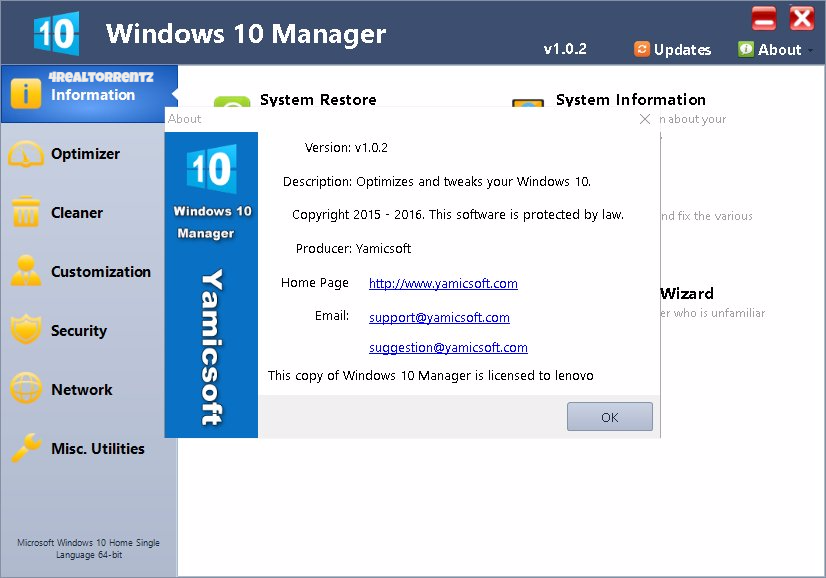Image resolution: width=826 pixels, height=578 pixels.
Task: Click the suggestion@yamicsoft.com email link
Action: pos(448,348)
